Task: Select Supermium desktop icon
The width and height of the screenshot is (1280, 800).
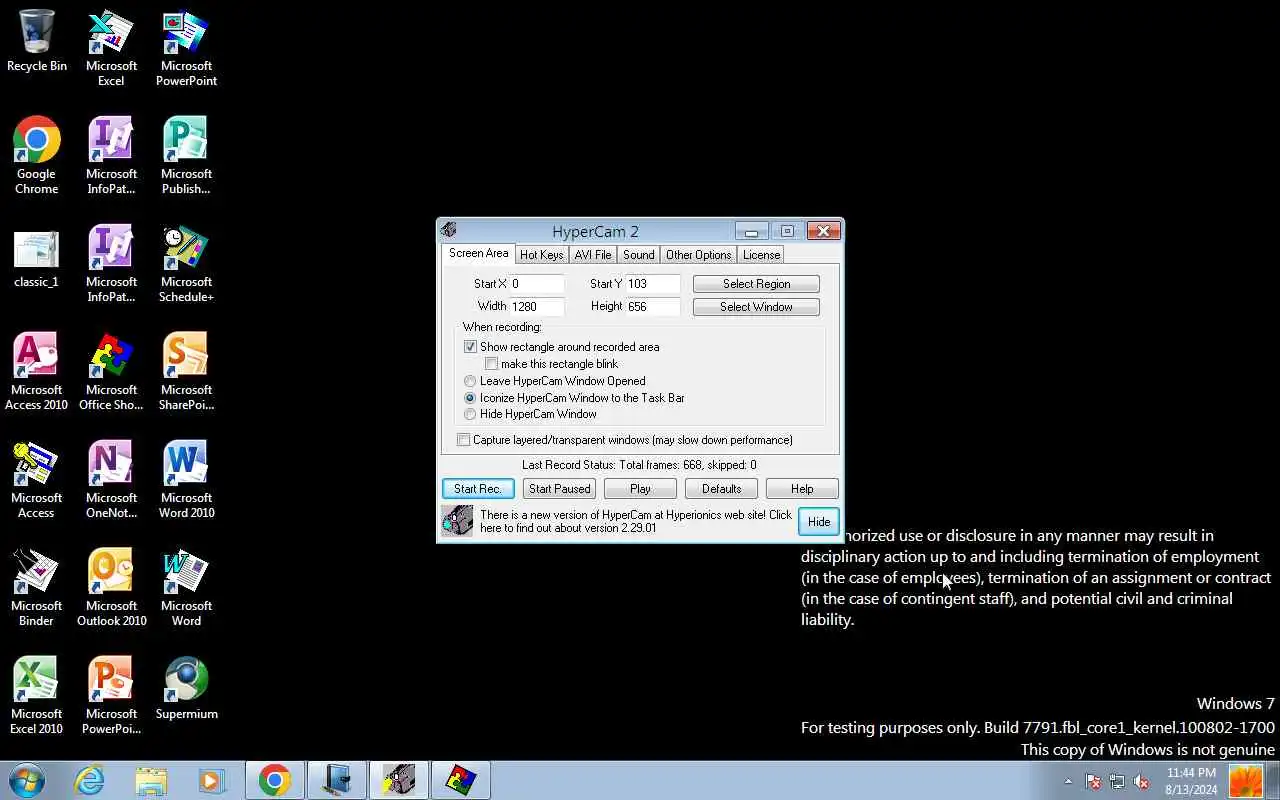Action: (186, 688)
